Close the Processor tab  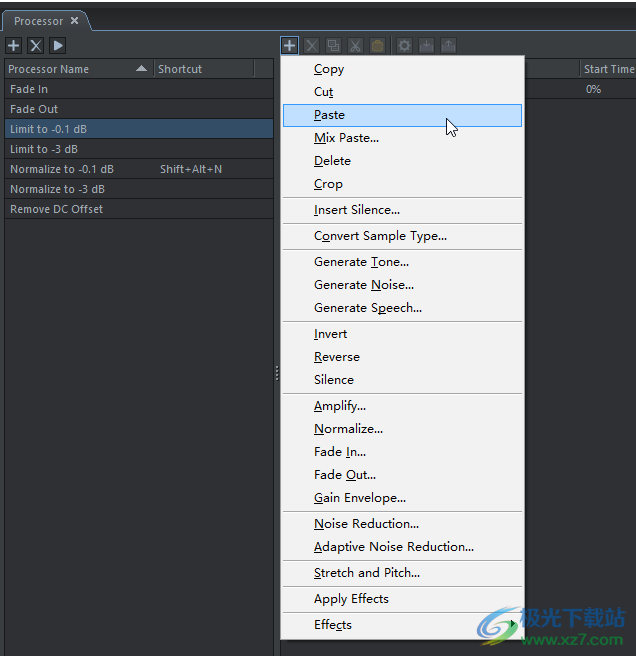pyautogui.click(x=74, y=20)
